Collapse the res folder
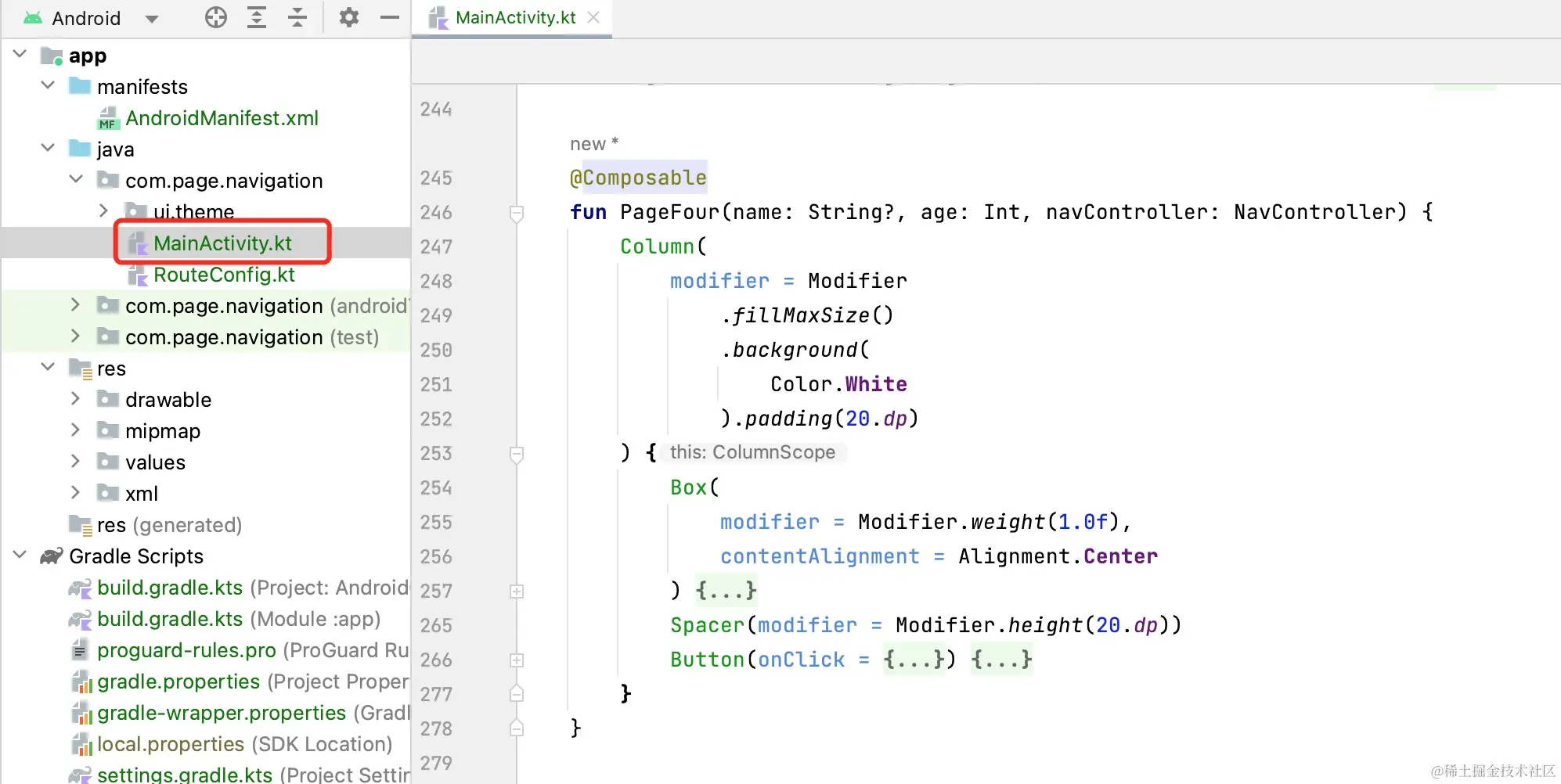This screenshot has height=784, width=1561. (x=49, y=368)
